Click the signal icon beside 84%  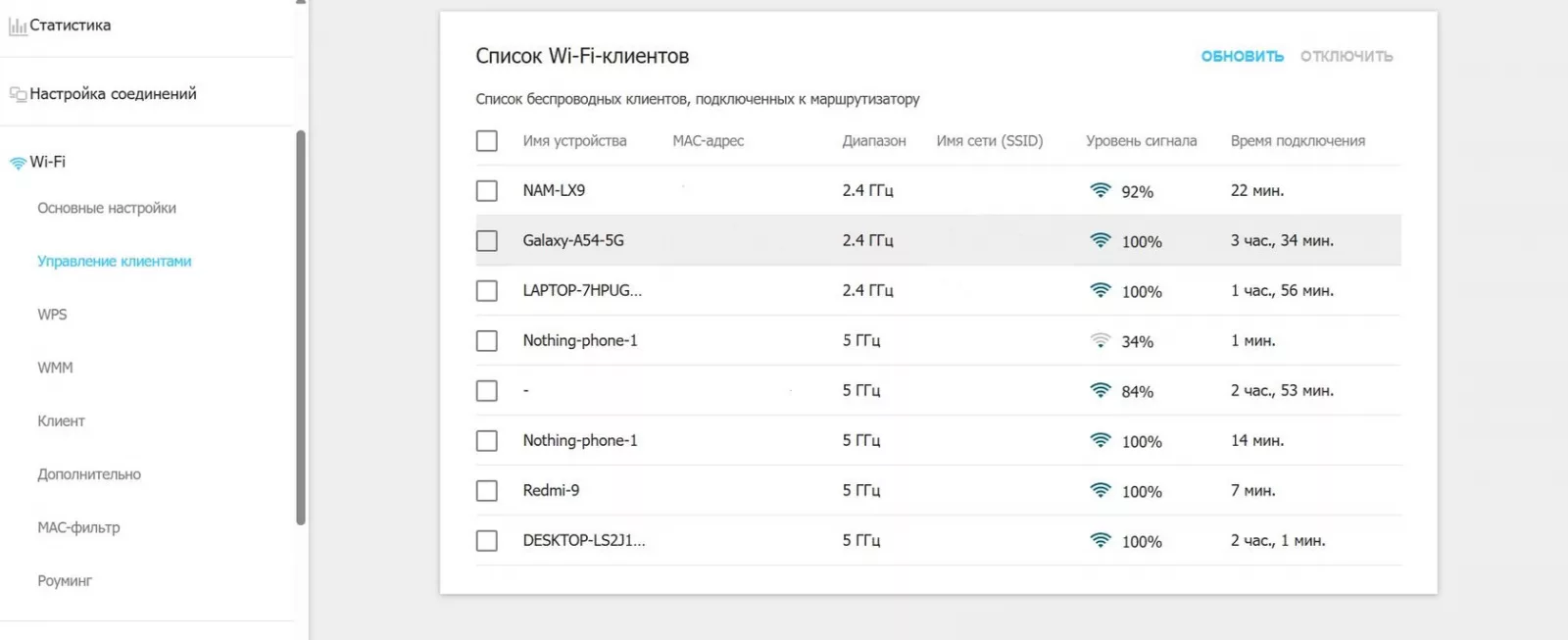click(1101, 390)
